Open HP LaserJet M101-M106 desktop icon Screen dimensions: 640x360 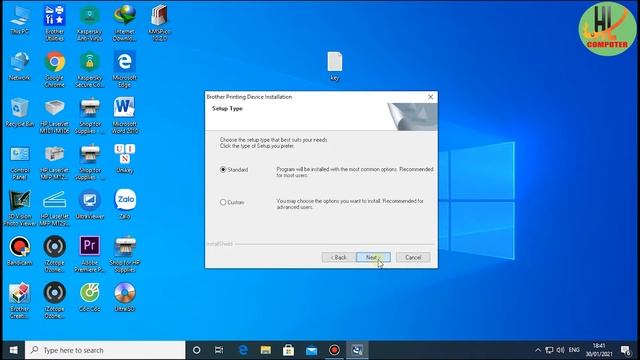click(55, 116)
